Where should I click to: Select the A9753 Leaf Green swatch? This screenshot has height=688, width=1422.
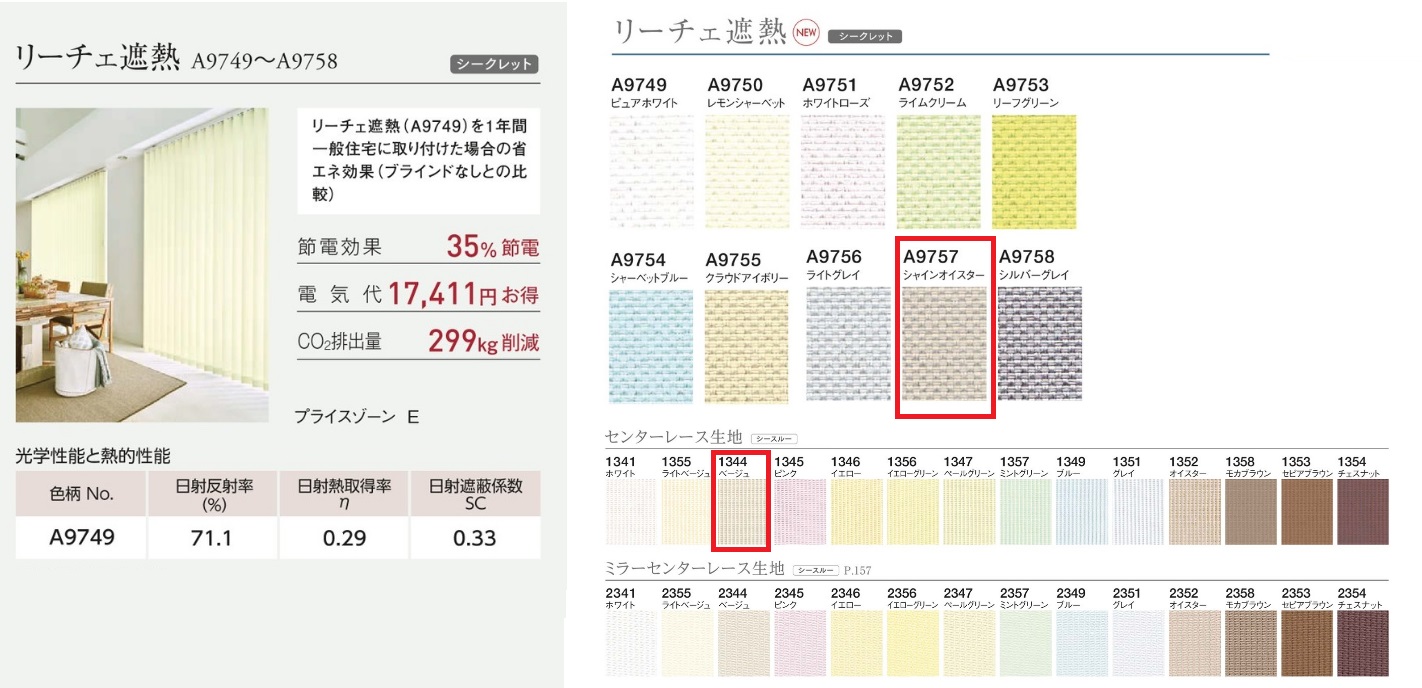(x=1034, y=171)
